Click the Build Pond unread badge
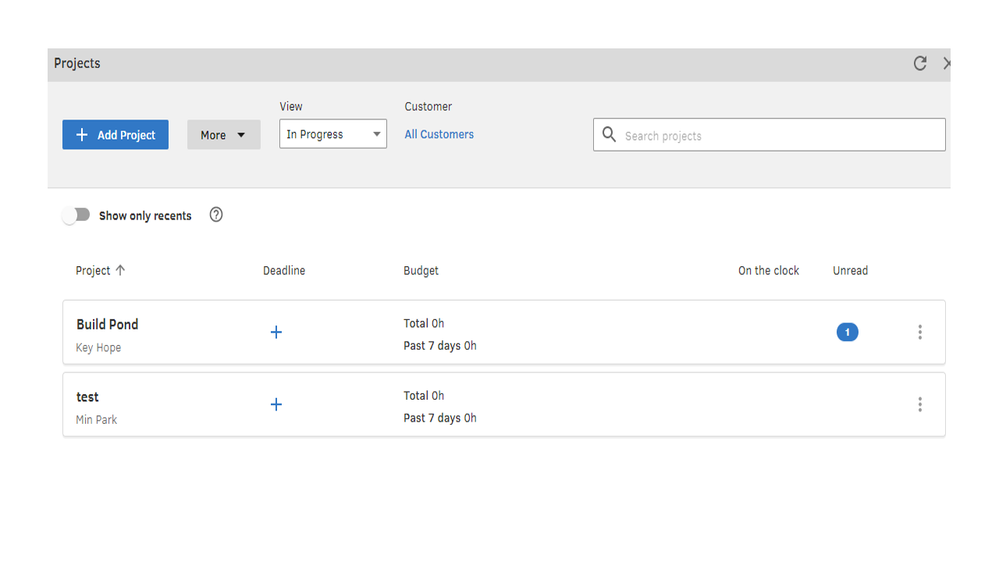The image size is (999, 562). 847,332
